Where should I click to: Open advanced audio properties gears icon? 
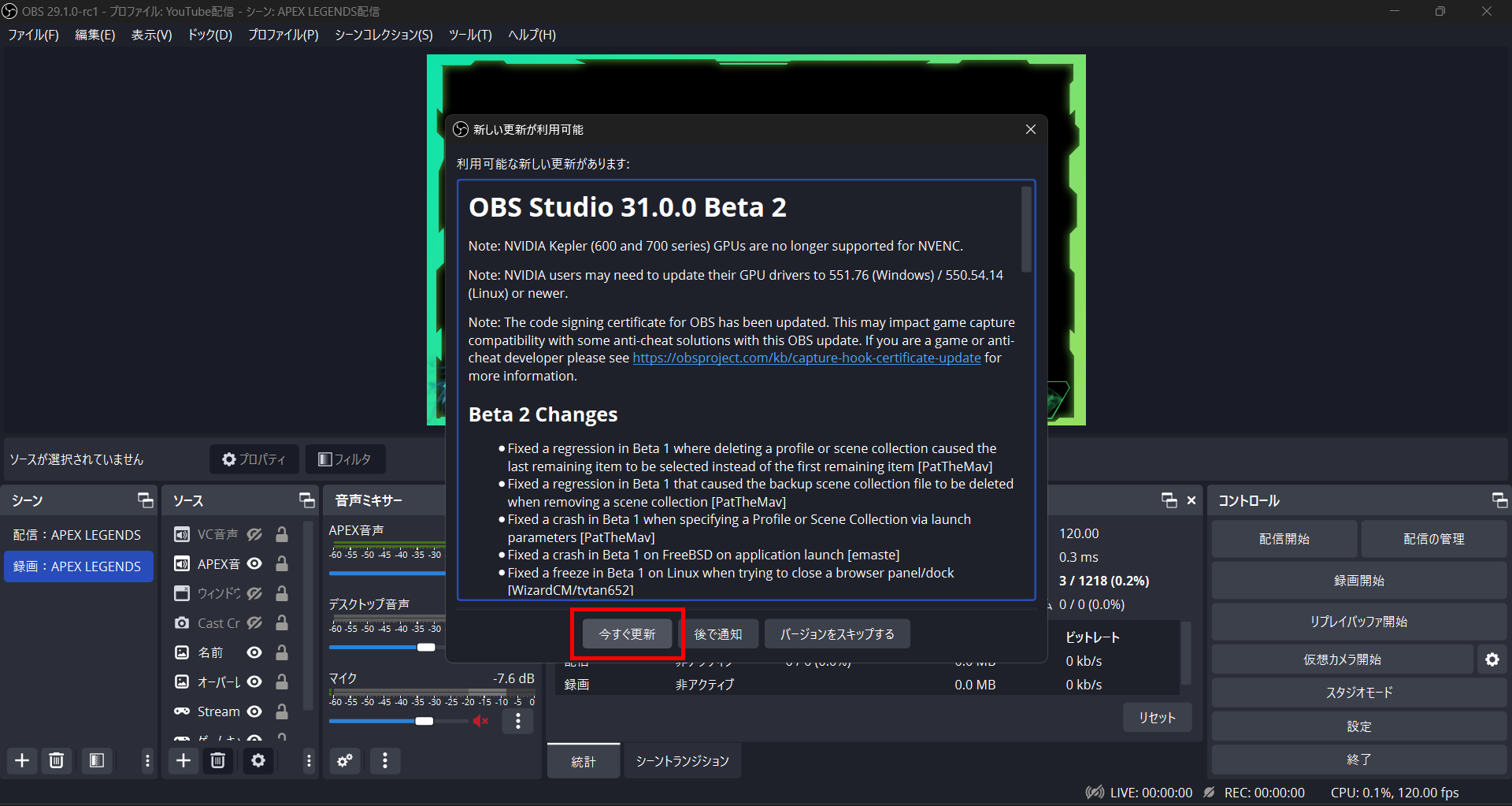tap(345, 760)
